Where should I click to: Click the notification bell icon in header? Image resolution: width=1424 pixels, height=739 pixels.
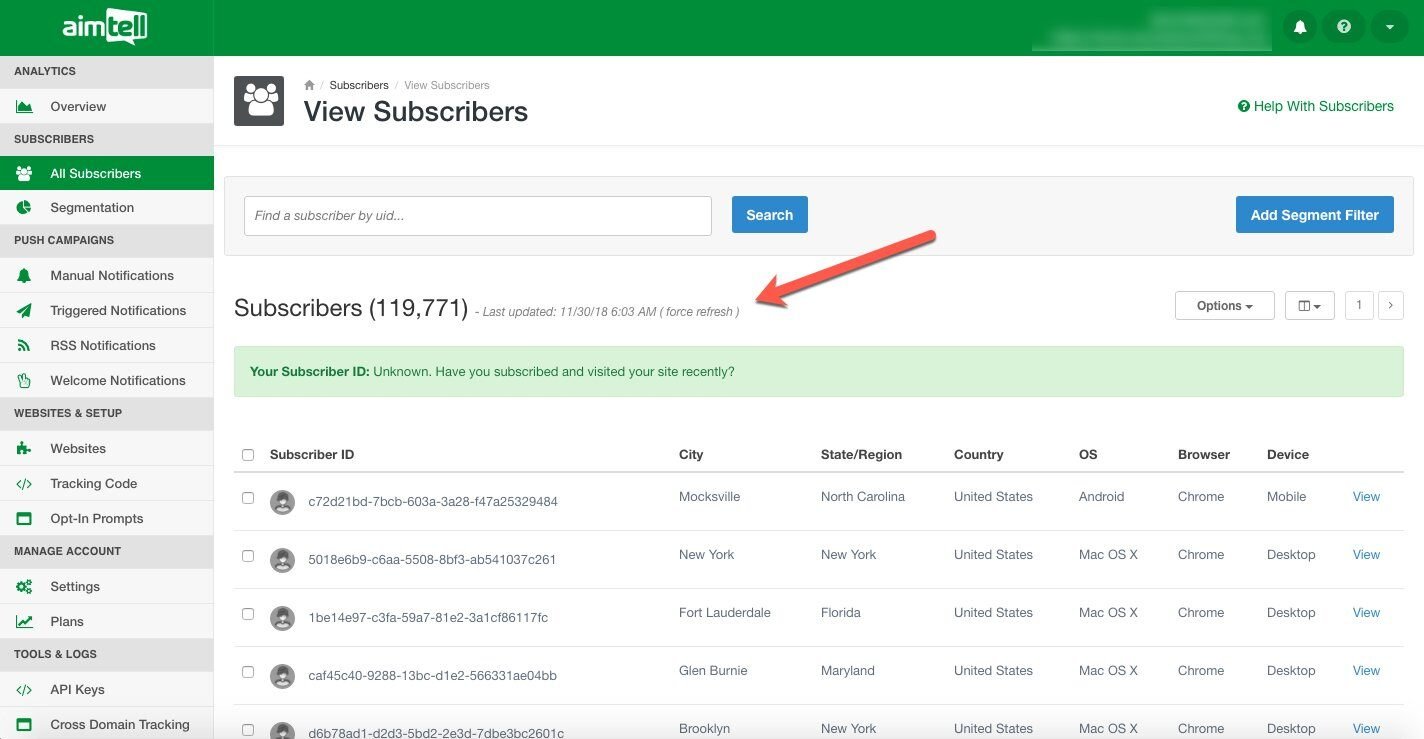coord(1300,27)
